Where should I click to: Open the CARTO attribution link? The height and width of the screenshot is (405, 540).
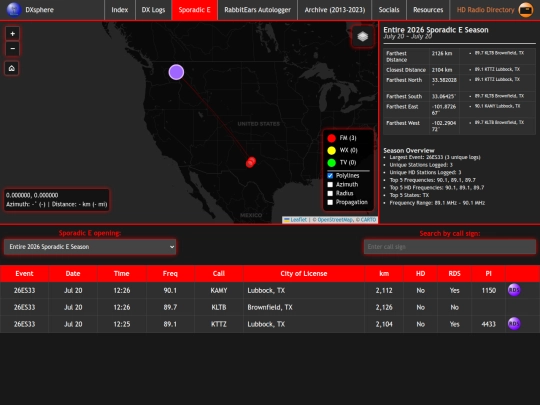click(368, 220)
